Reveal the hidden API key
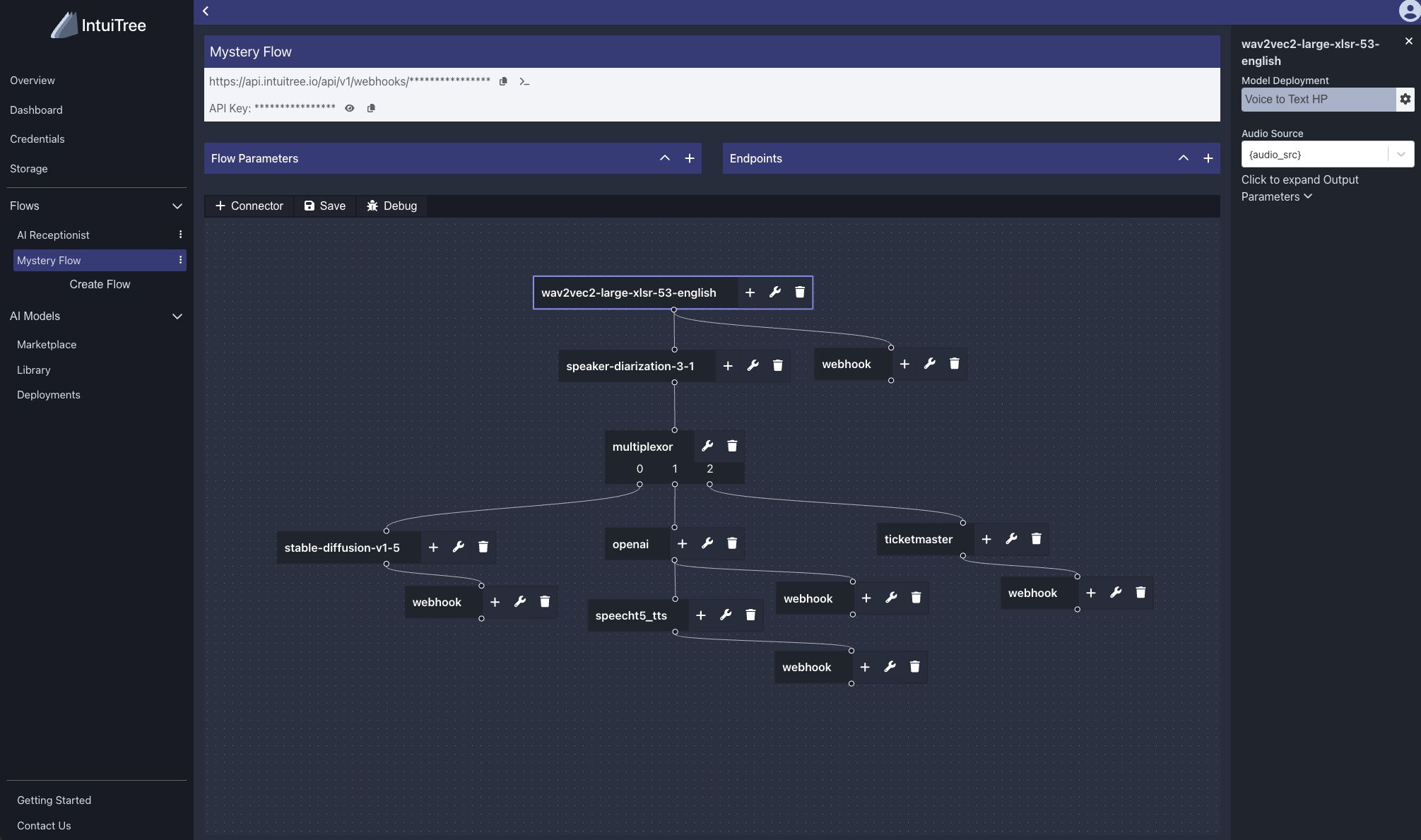The image size is (1421, 840). (350, 108)
